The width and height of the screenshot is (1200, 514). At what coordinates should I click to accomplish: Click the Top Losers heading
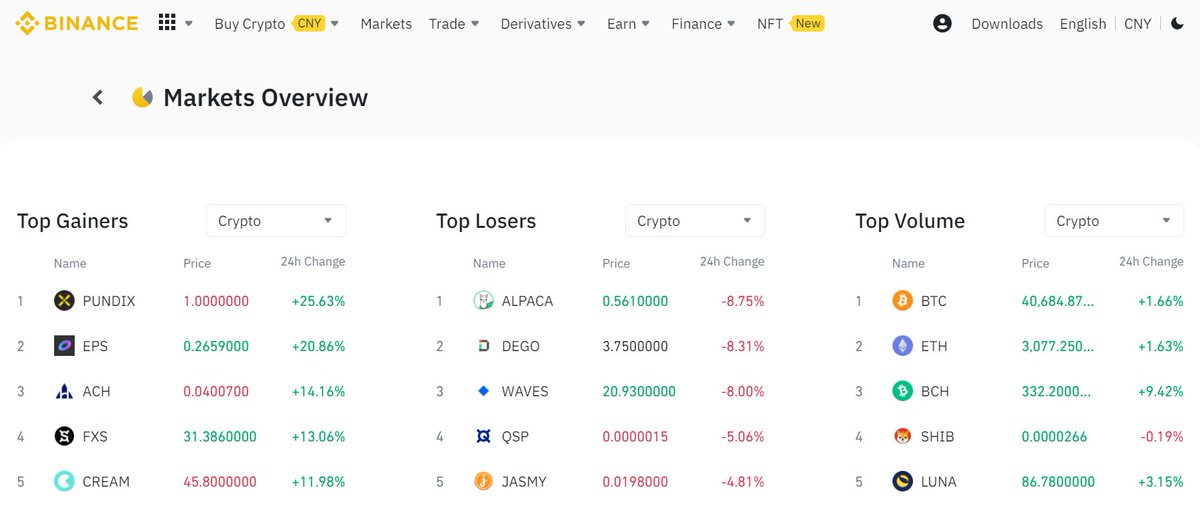(x=486, y=221)
